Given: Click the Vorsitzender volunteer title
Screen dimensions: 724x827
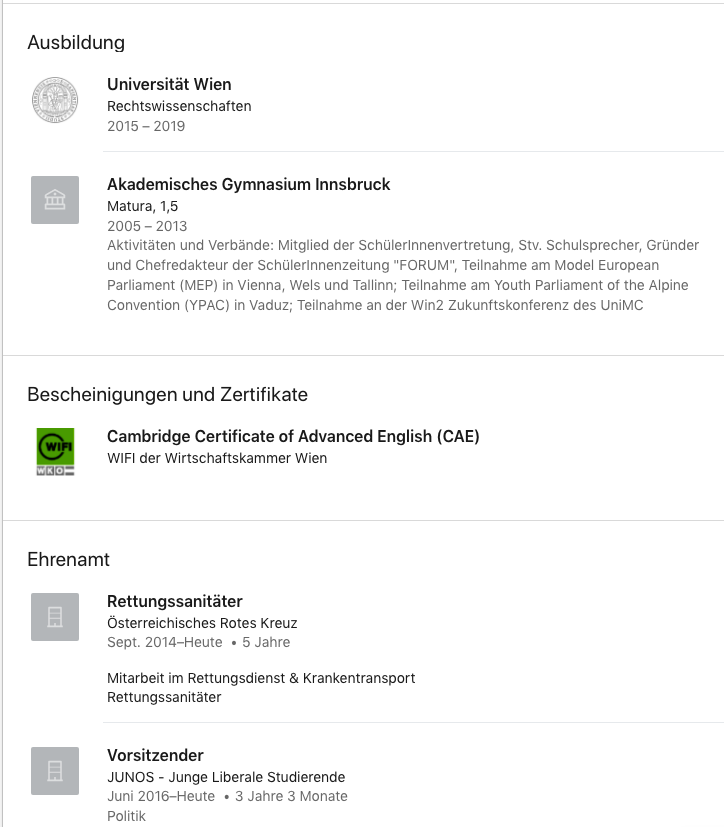Looking at the screenshot, I should coord(155,756).
